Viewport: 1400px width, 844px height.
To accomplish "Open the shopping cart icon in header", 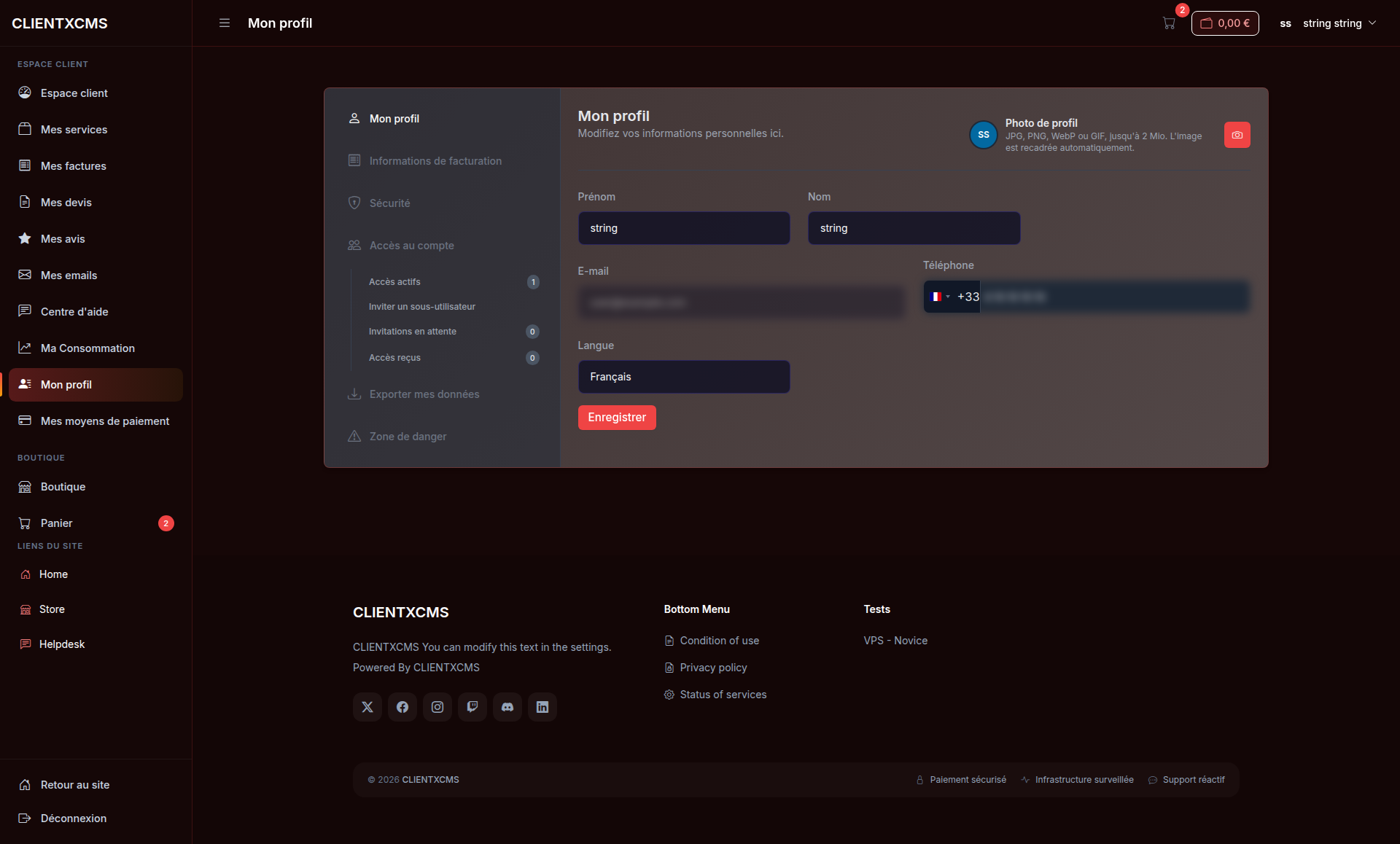I will (1169, 23).
